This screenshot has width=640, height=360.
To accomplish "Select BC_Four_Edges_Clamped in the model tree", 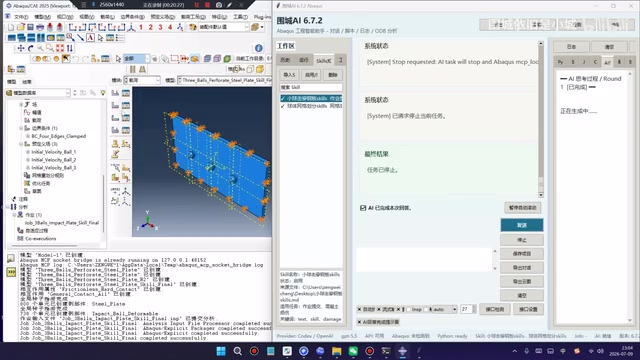I will click(x=58, y=136).
